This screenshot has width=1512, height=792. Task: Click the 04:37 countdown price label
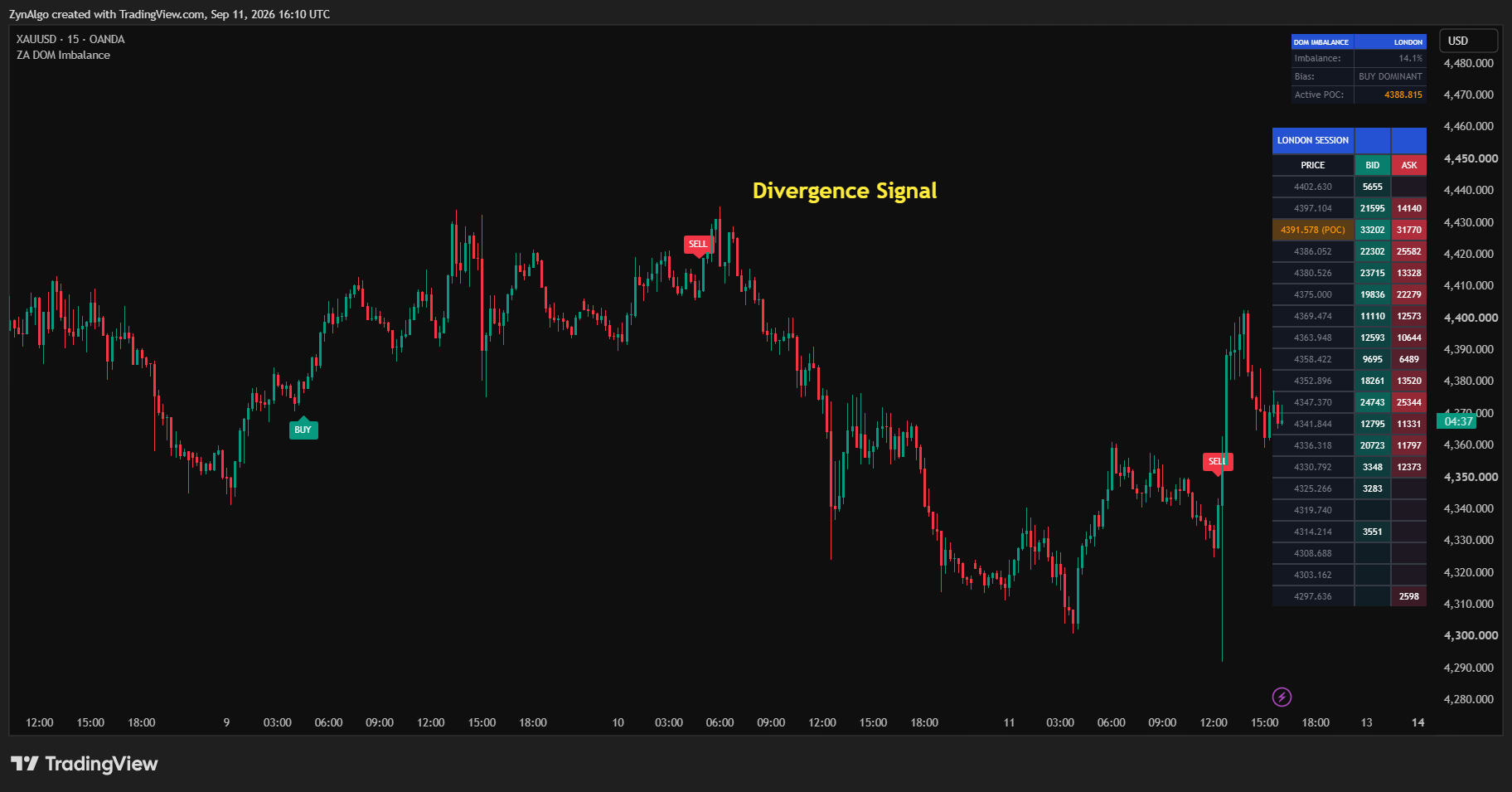tap(1456, 421)
